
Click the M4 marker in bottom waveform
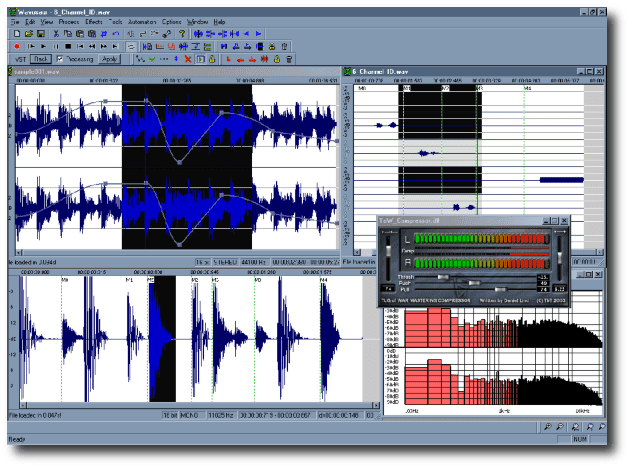[323, 281]
